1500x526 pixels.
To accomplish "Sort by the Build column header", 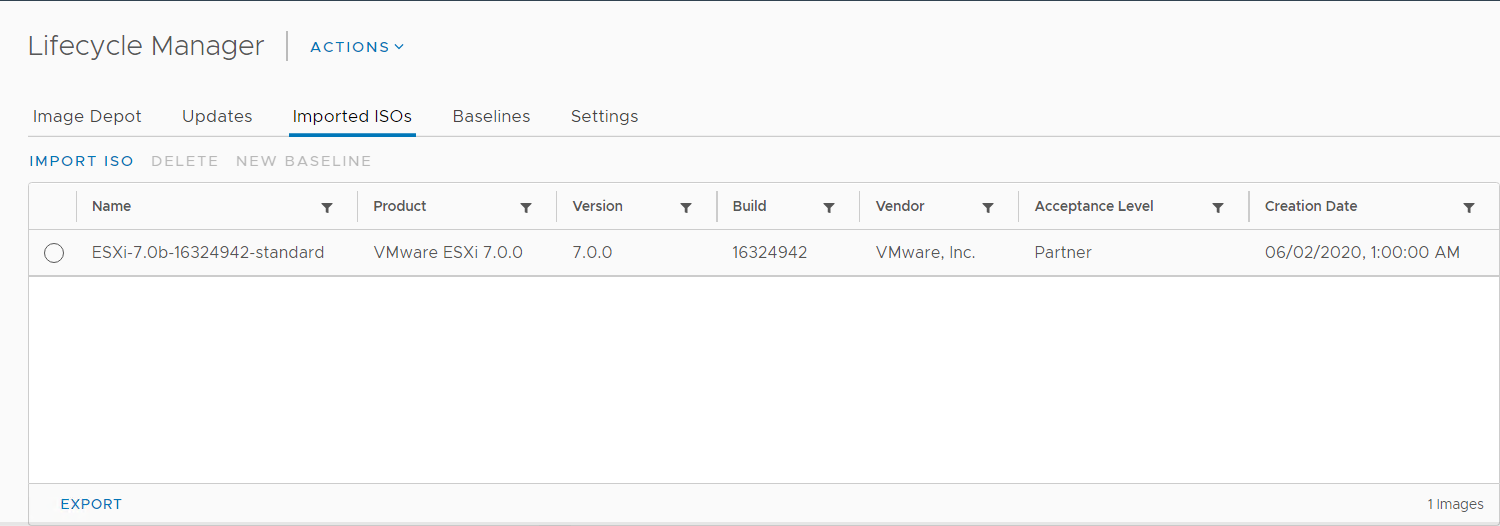I will pos(749,206).
